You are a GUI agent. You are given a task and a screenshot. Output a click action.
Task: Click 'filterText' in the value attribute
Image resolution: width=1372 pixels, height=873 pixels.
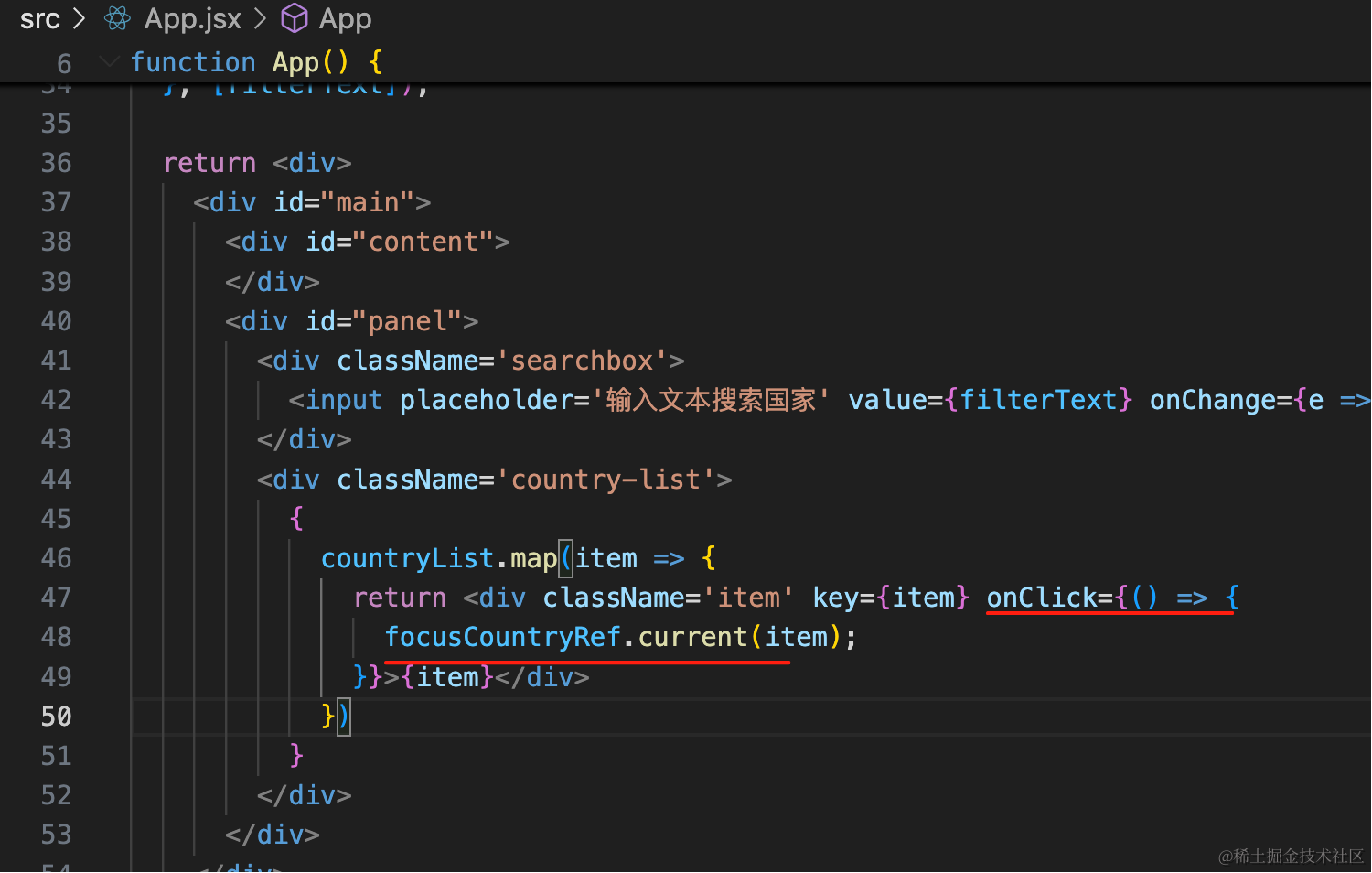coord(1038,400)
